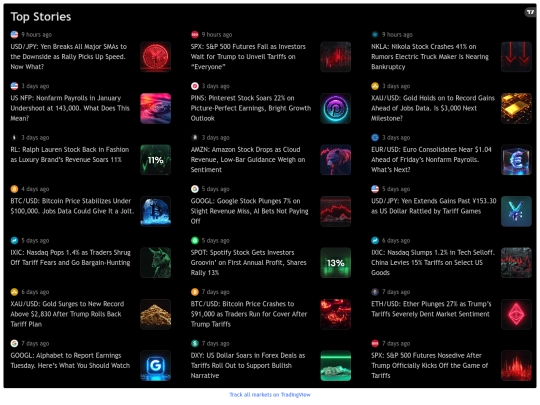Read the Amazon Stock Drops as Cloud Revenue story
This screenshot has width=540, height=405.
pyautogui.click(x=248, y=159)
